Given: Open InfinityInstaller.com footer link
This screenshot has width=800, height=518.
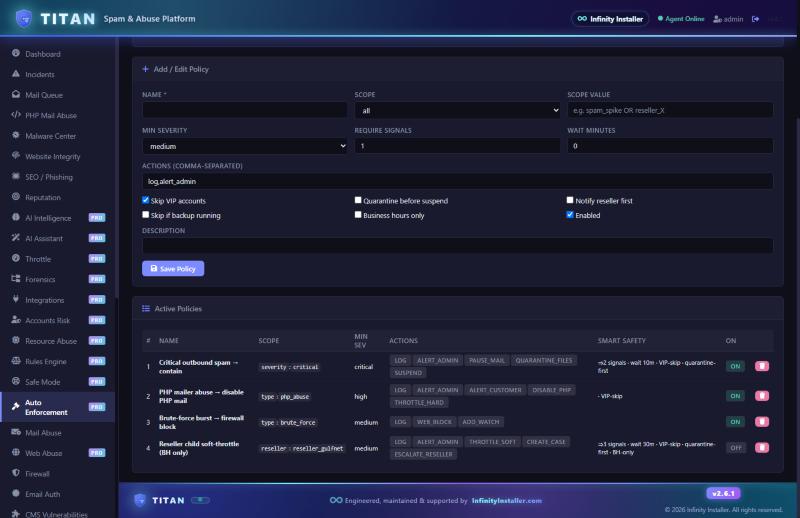Looking at the screenshot, I should click(x=507, y=501).
